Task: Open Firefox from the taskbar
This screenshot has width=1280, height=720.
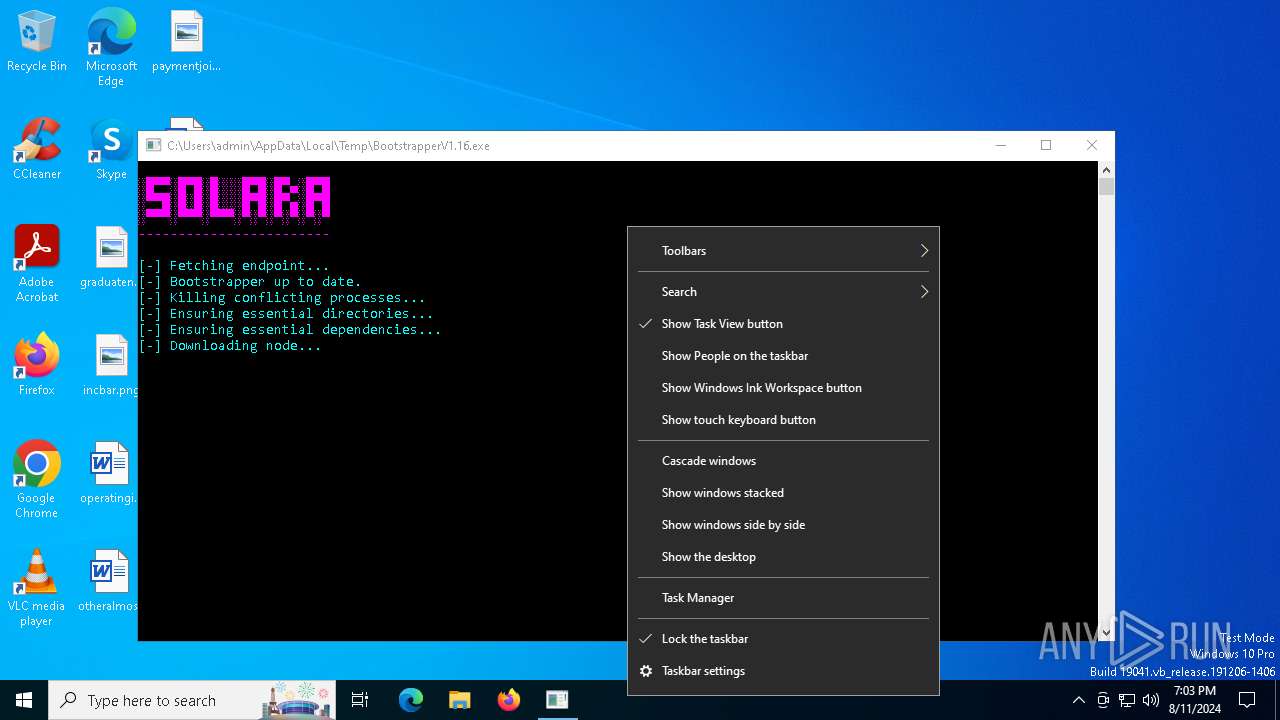Action: 508,700
